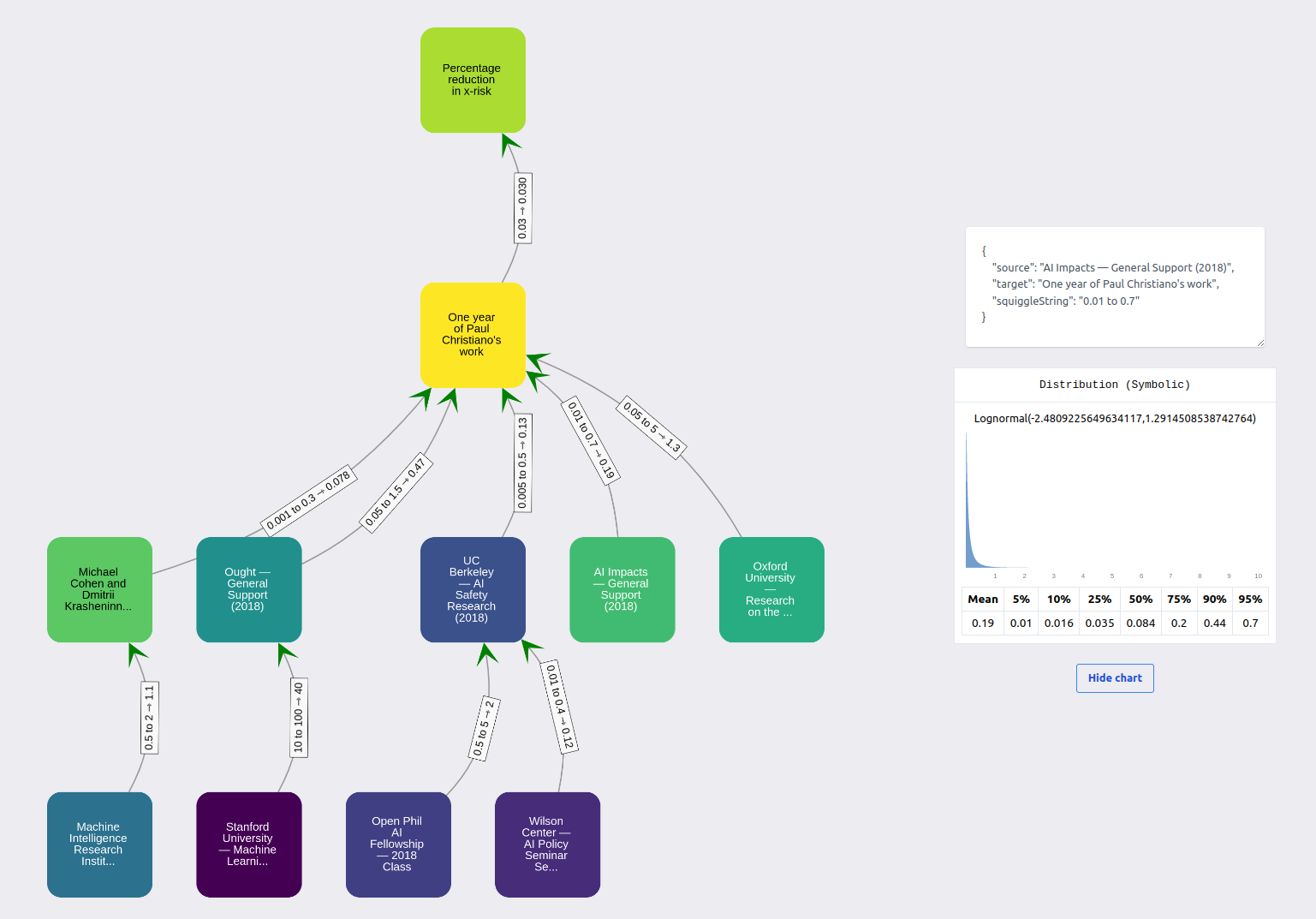Select the 90% value 0.44 cell
Viewport: 1316px width, 919px height.
click(x=1214, y=623)
